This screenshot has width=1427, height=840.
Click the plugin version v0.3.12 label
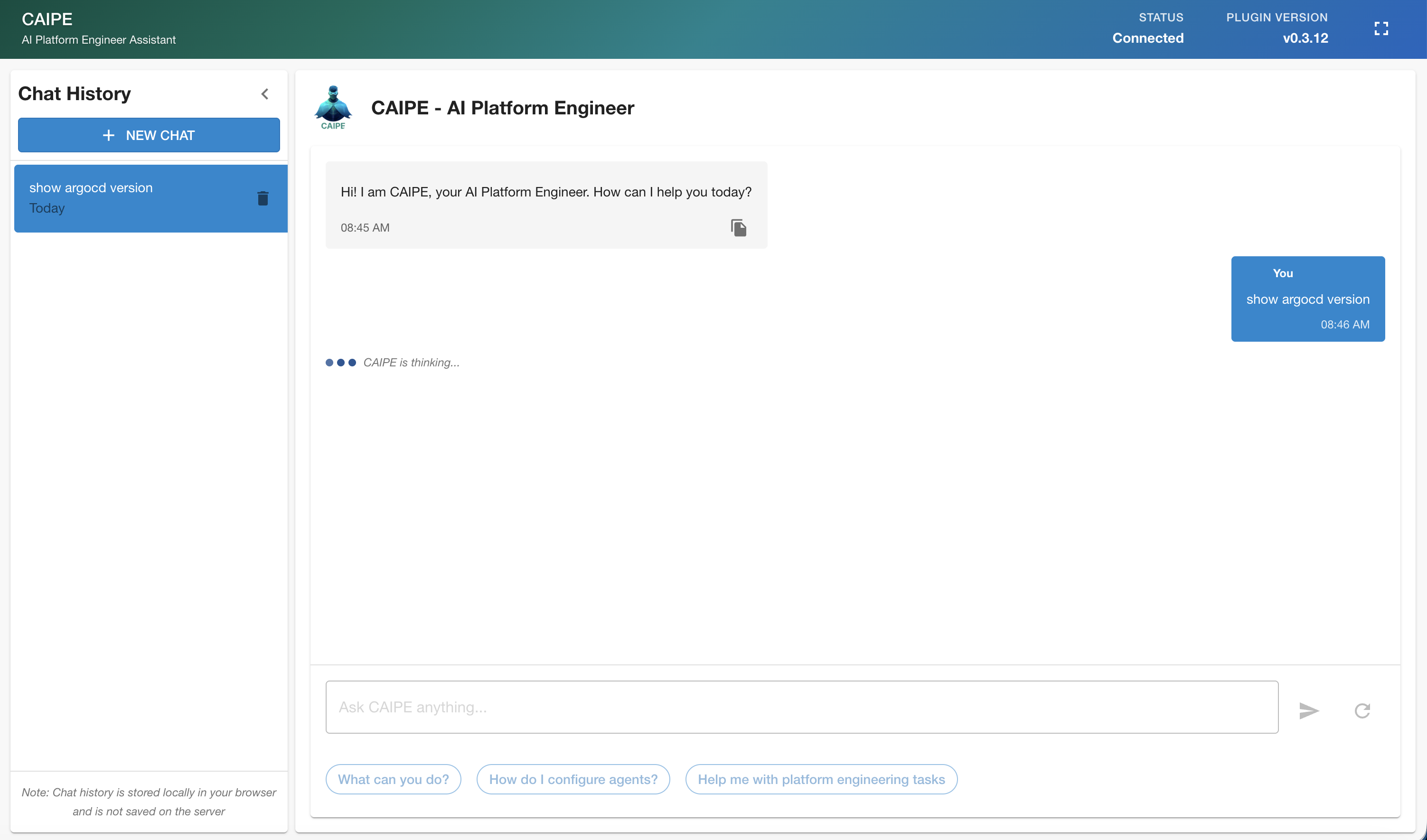click(1305, 38)
